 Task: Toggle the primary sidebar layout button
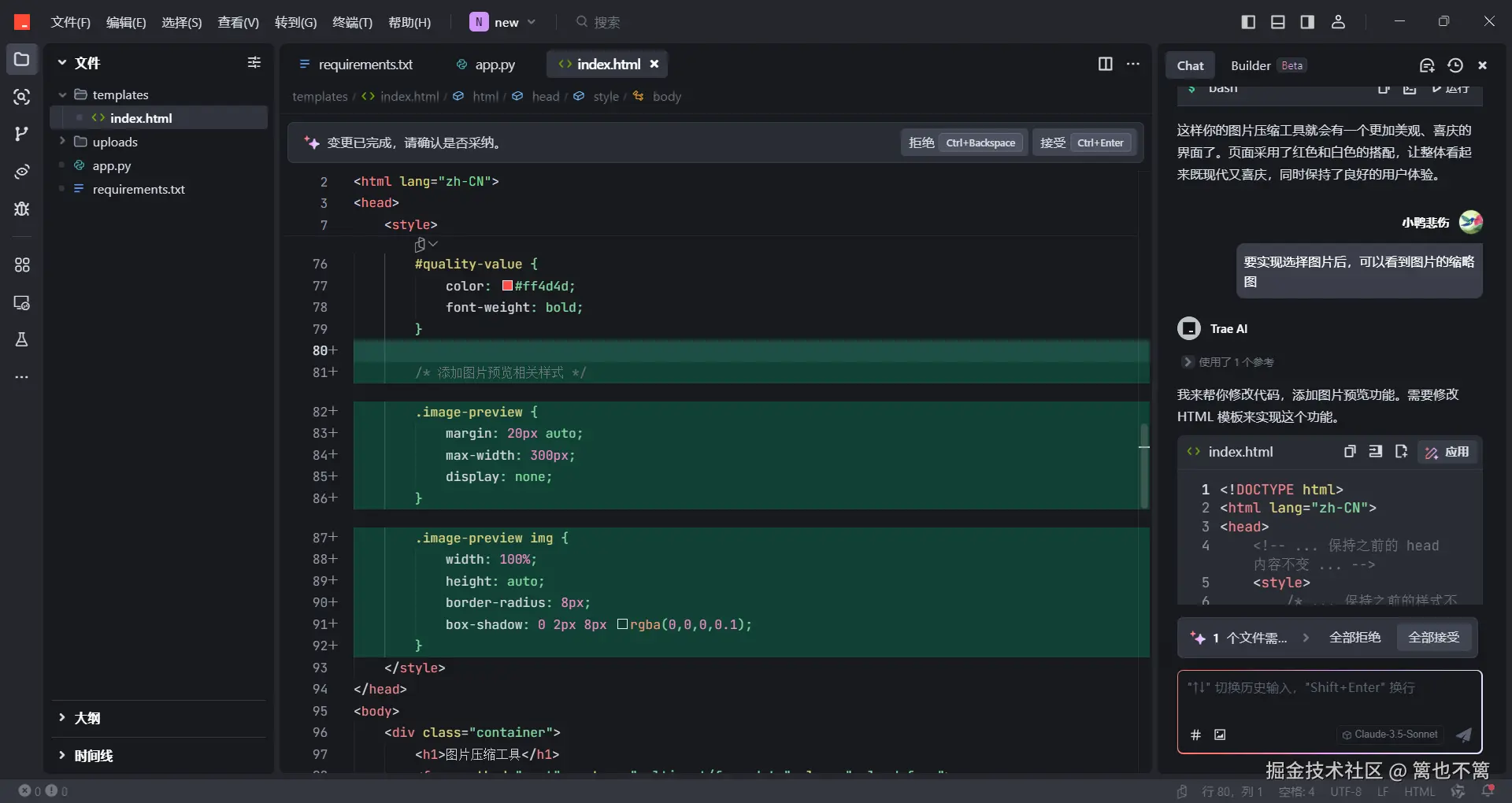(x=1248, y=22)
